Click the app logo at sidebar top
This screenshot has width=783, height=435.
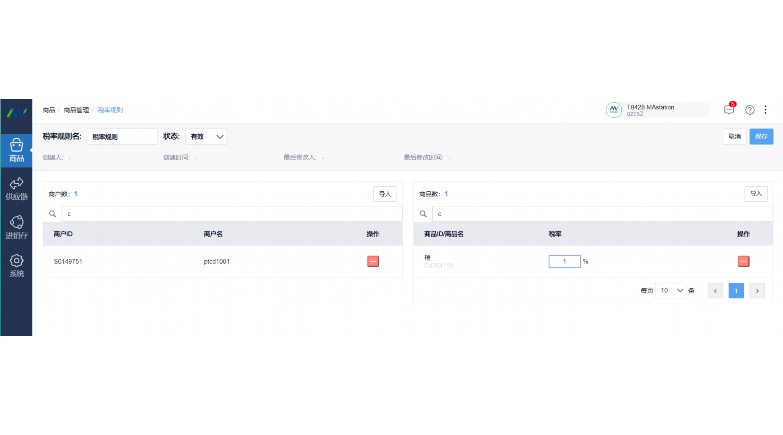coord(16,112)
